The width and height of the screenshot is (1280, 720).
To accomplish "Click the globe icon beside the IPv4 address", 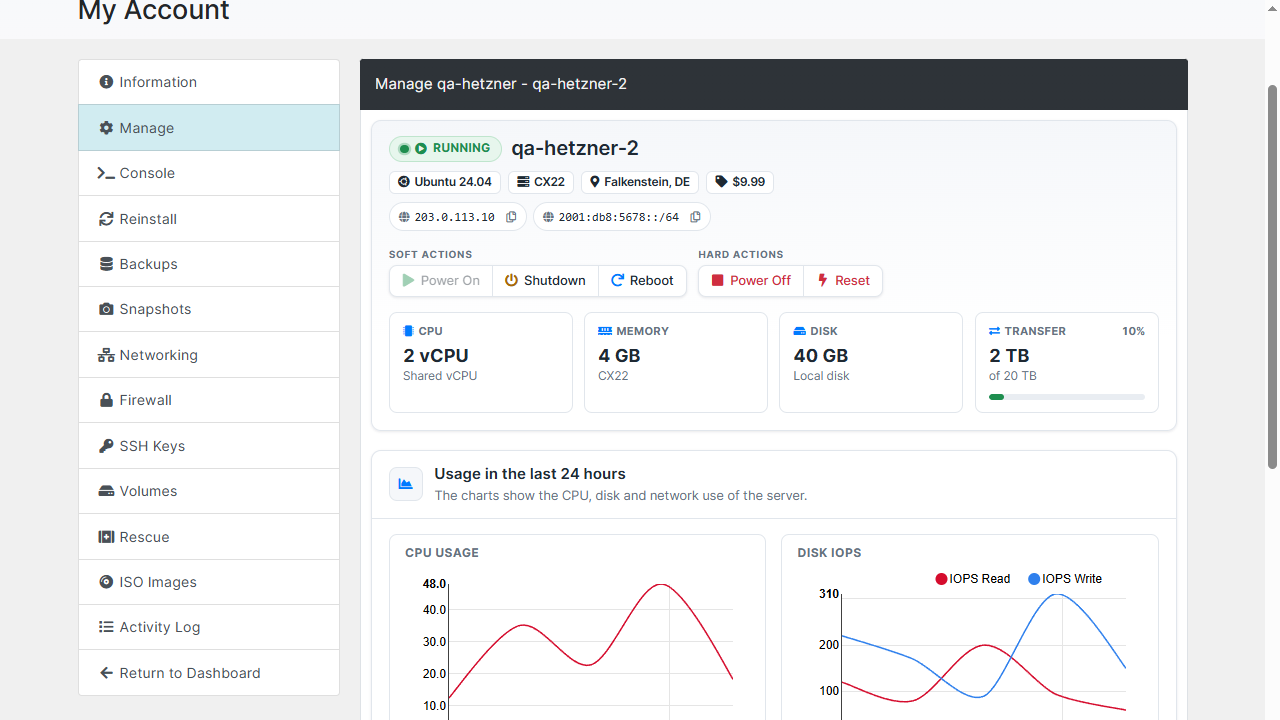I will (404, 217).
